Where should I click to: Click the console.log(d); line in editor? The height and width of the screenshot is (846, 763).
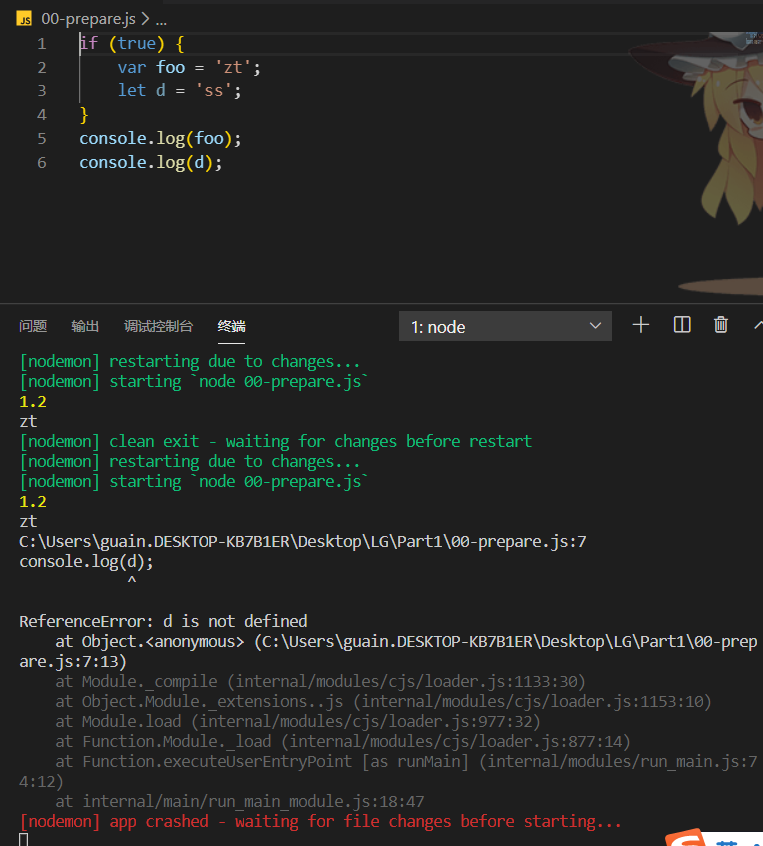pyautogui.click(x=151, y=162)
